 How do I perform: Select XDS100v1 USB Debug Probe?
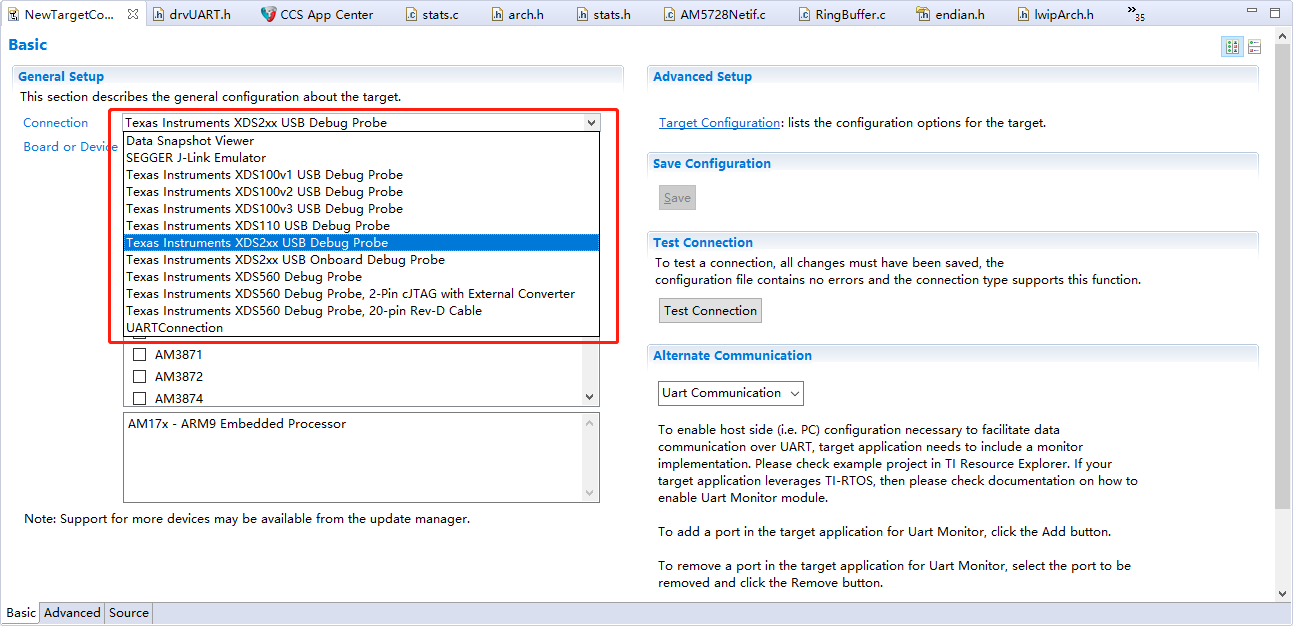pyautogui.click(x=361, y=175)
